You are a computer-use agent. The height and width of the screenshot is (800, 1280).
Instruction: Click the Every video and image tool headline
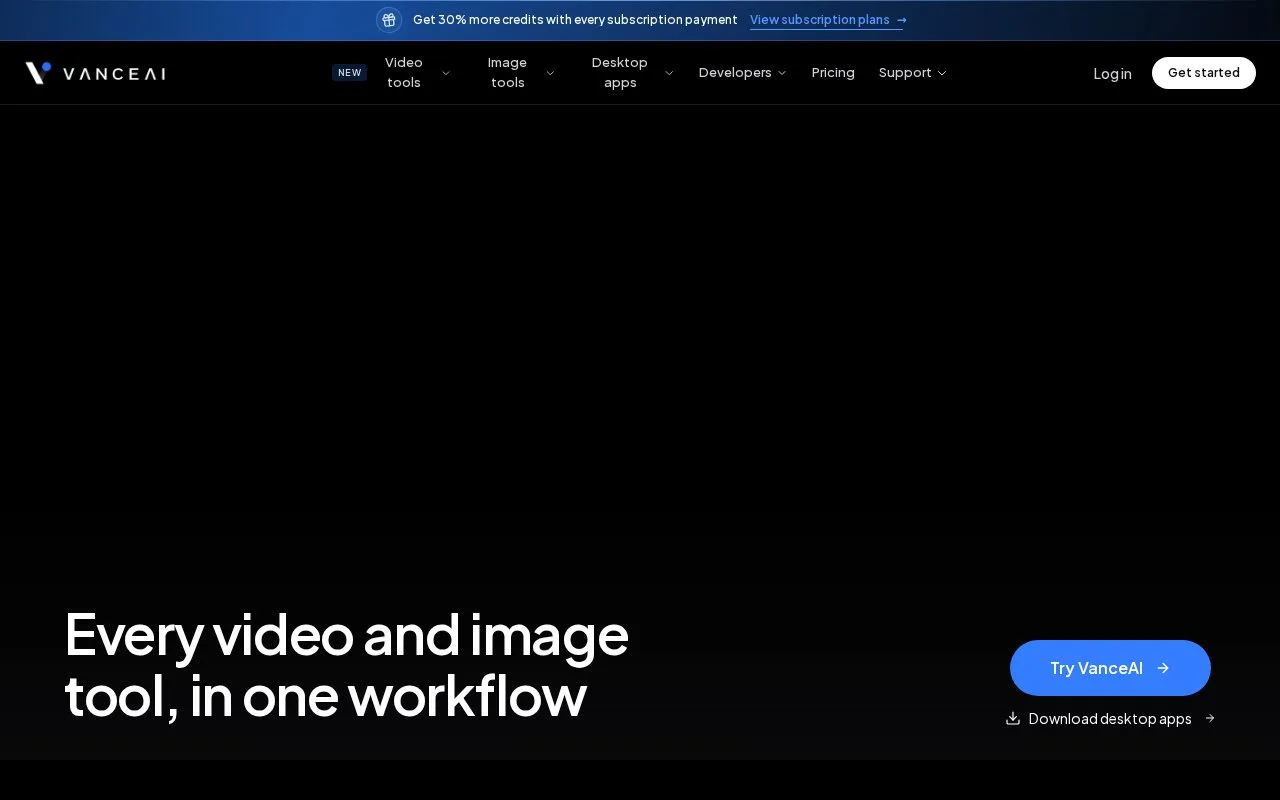point(346,664)
